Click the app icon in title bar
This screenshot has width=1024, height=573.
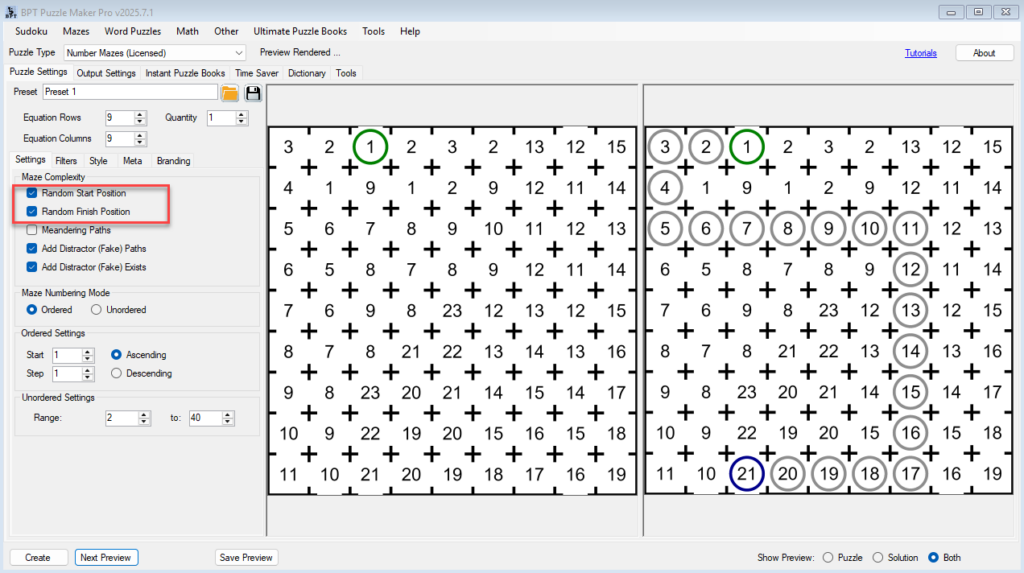pos(11,11)
